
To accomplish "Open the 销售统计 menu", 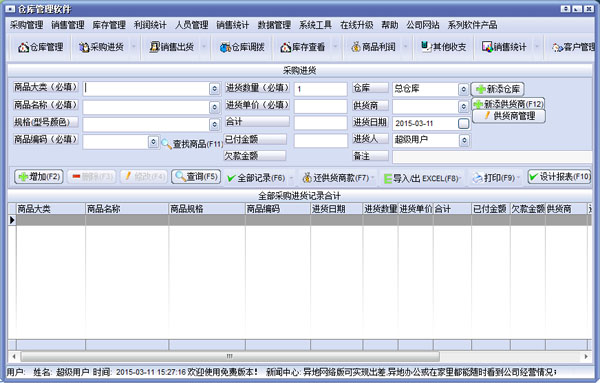I will 233,25.
